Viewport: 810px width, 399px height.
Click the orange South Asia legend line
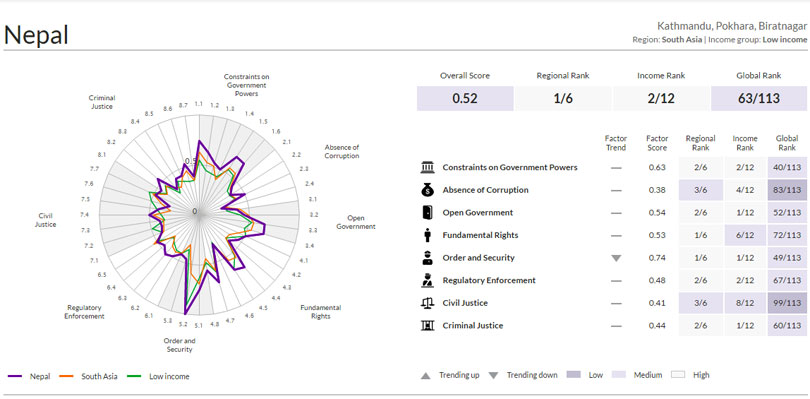tap(67, 376)
